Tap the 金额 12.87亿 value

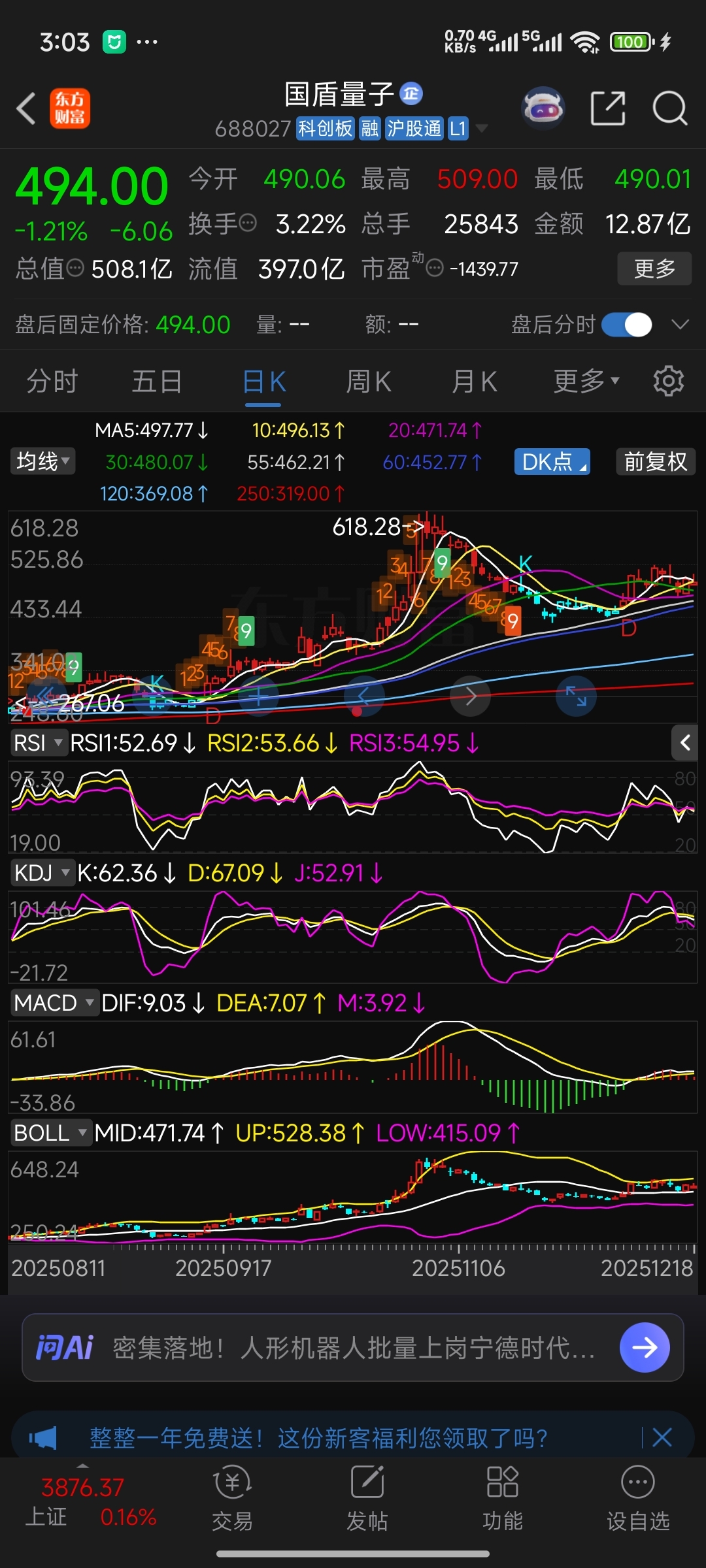[x=648, y=223]
